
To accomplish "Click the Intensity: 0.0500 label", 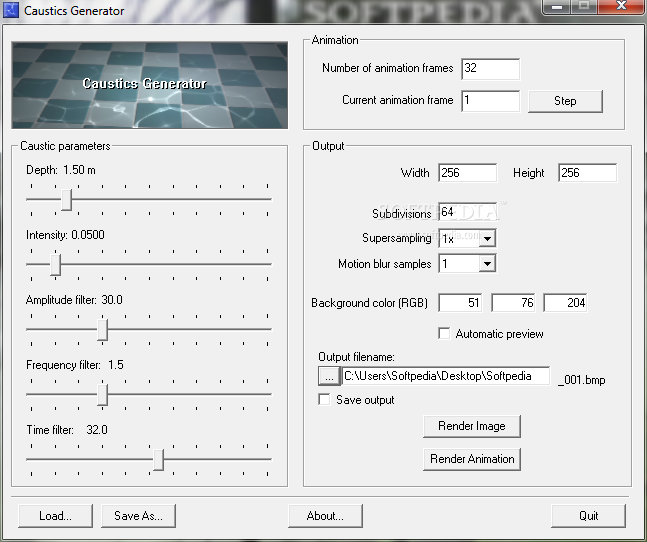I will [65, 235].
